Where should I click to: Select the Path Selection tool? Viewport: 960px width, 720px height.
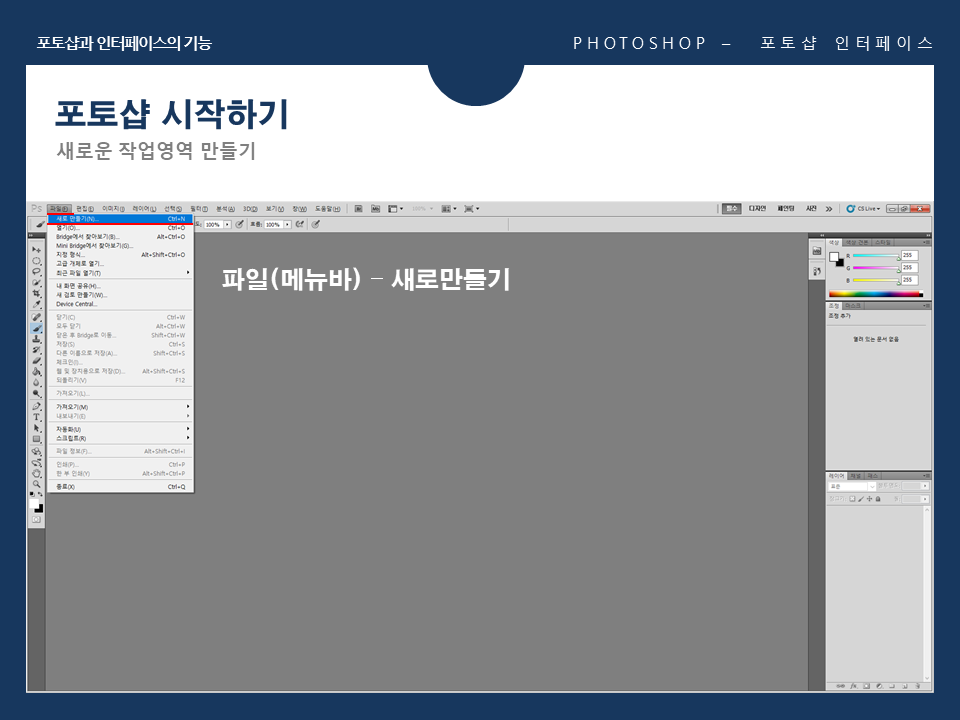coord(37,427)
